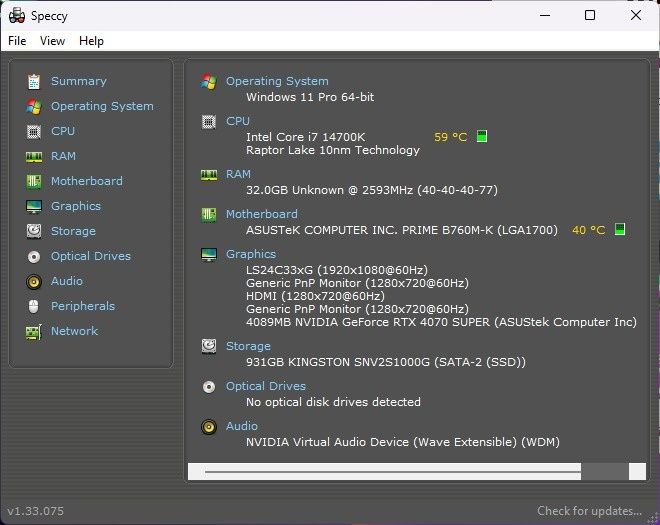Click the CPU heading link in summary

pyautogui.click(x=238, y=121)
